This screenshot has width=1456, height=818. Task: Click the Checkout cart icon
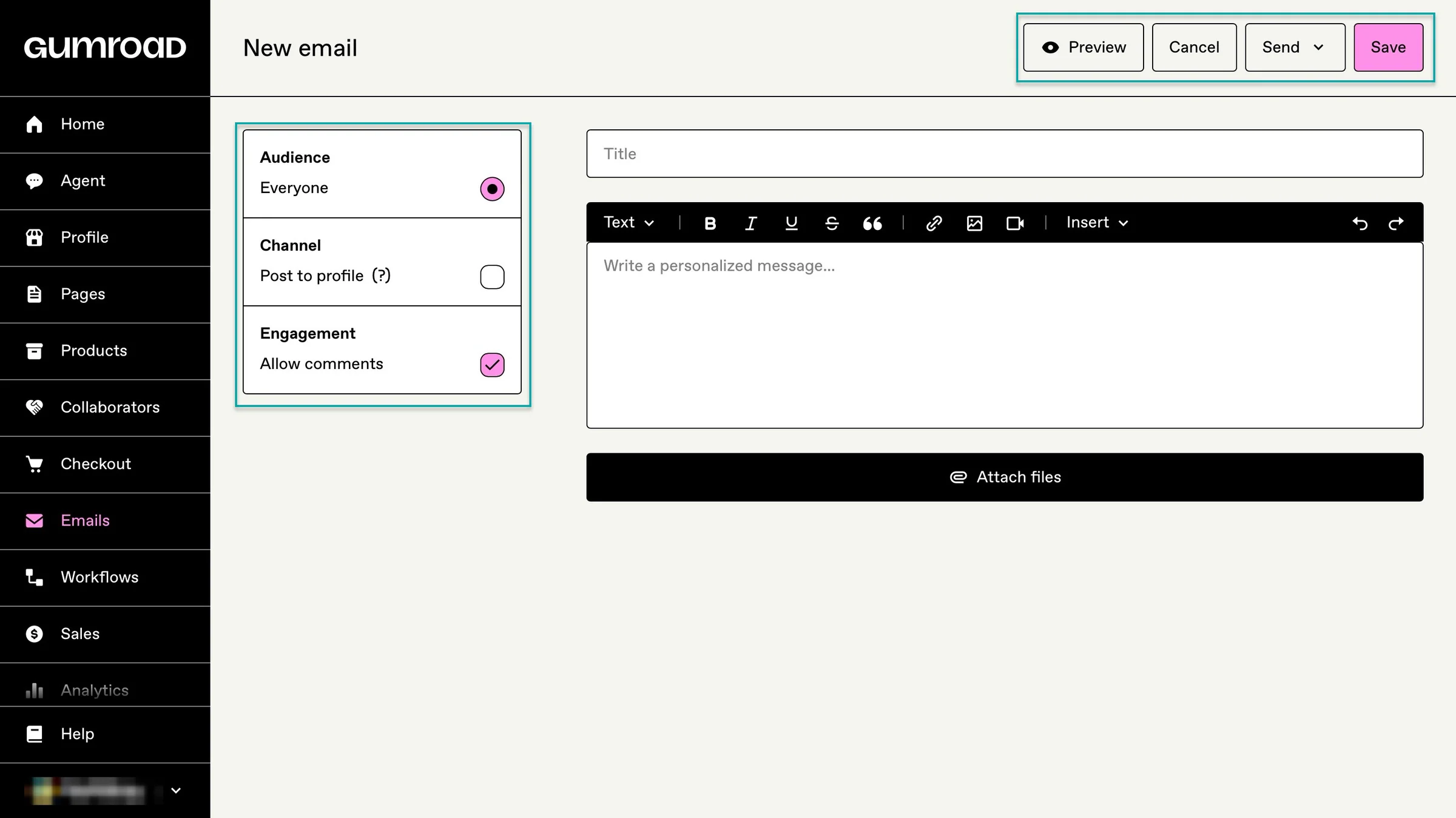point(35,464)
